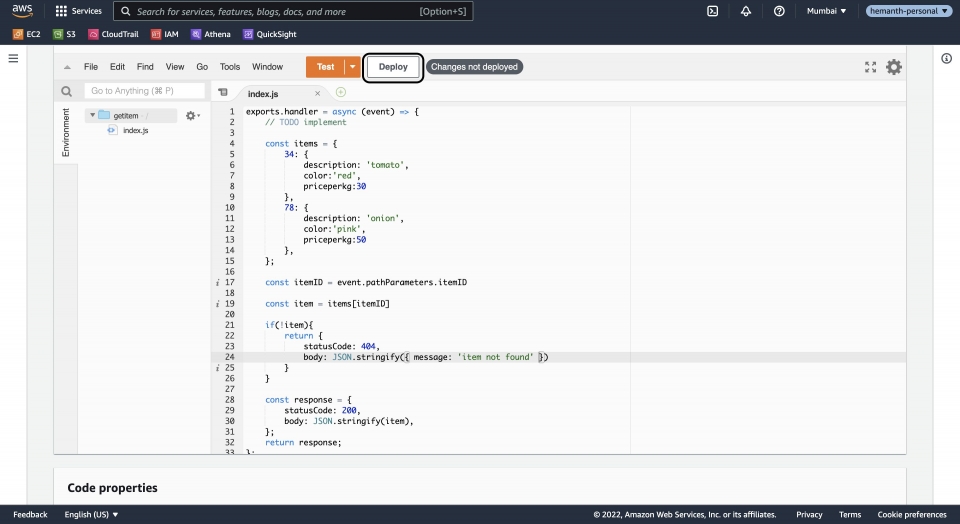Open the Tools menu
The width and height of the screenshot is (960, 524).
pos(230,67)
